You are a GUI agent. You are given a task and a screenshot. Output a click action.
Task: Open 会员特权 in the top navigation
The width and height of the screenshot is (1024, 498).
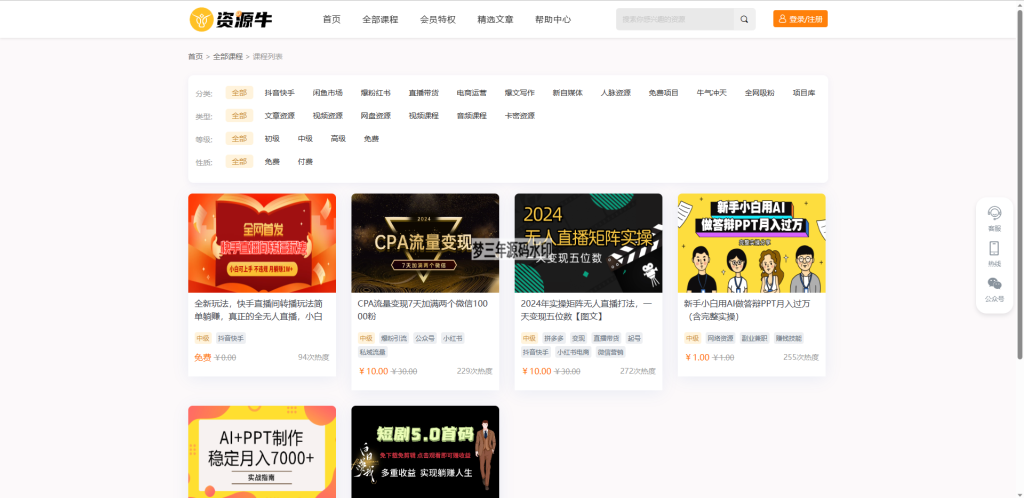point(438,19)
